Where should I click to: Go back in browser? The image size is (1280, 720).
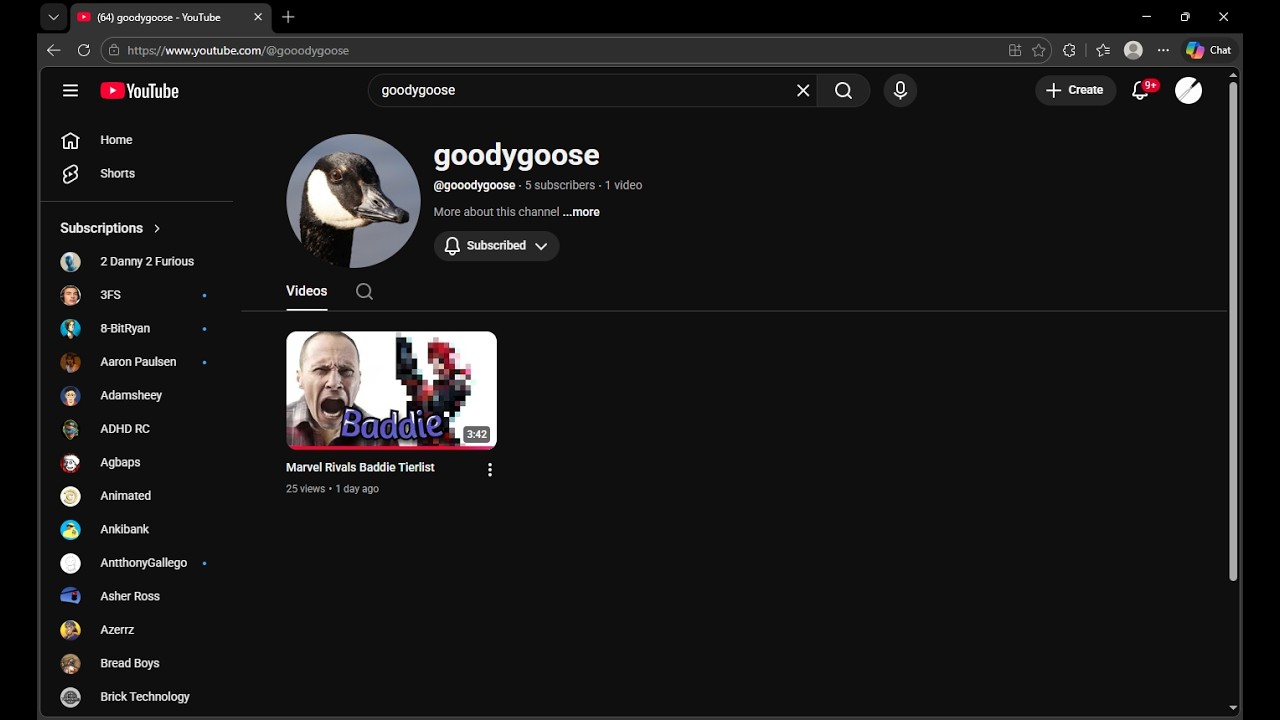pos(54,50)
